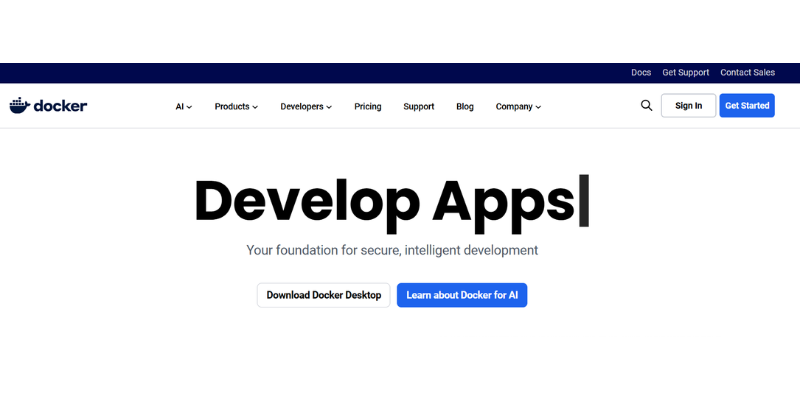The height and width of the screenshot is (400, 800).
Task: Open the Docs link in top bar
Action: pyautogui.click(x=641, y=73)
